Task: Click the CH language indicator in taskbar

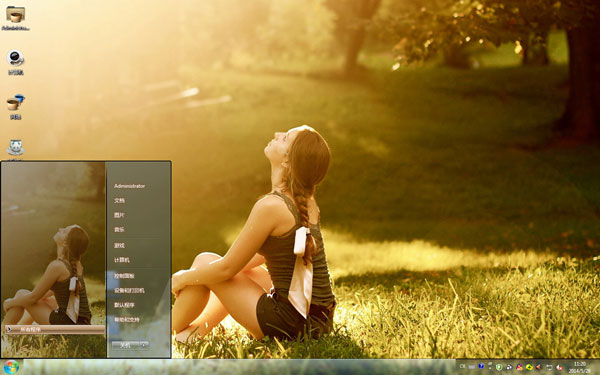Action: 462,366
